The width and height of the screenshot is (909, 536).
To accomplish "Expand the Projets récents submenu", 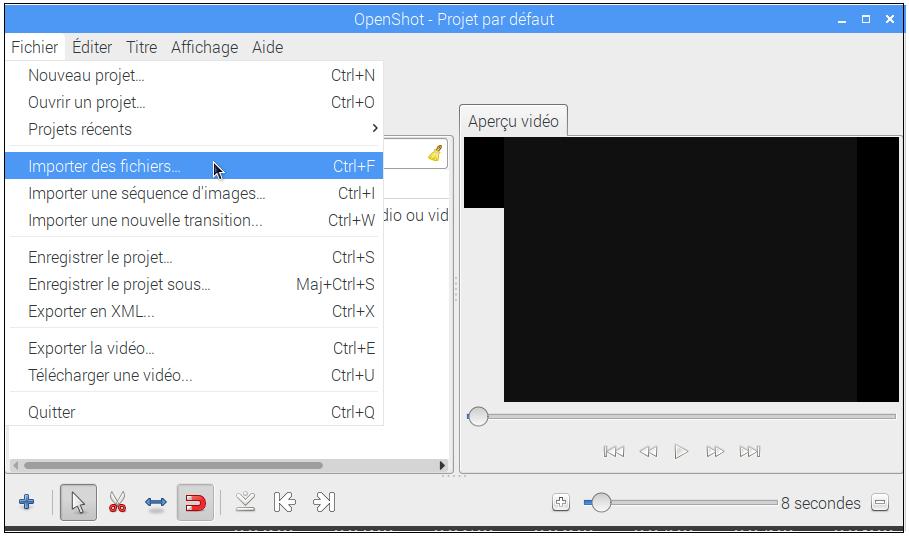I will [x=194, y=129].
